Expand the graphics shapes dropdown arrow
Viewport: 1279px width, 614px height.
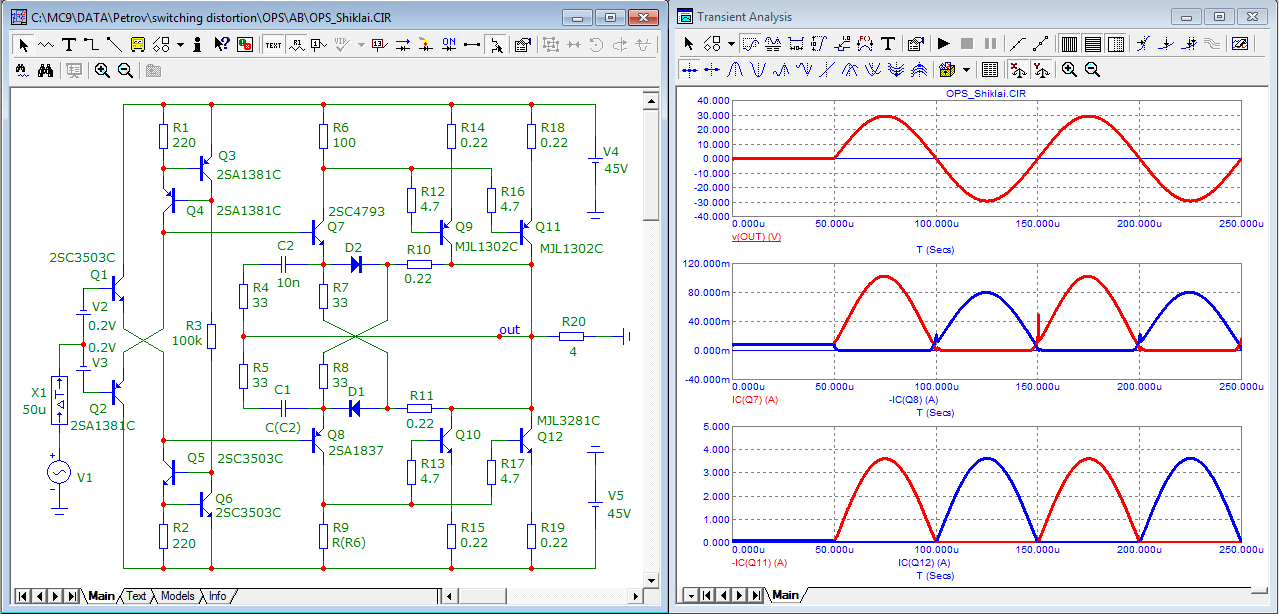181,44
